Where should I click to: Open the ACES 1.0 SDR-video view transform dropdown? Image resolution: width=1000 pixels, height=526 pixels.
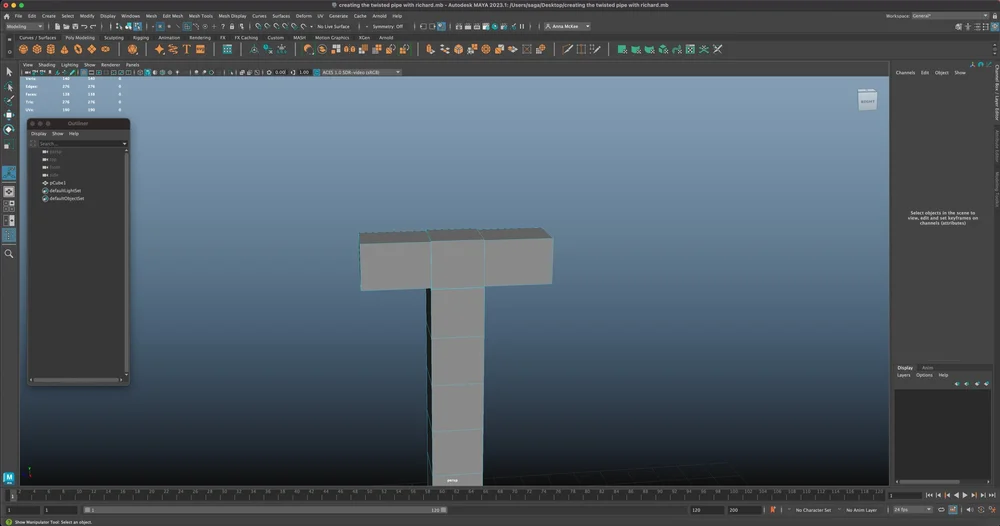360,72
